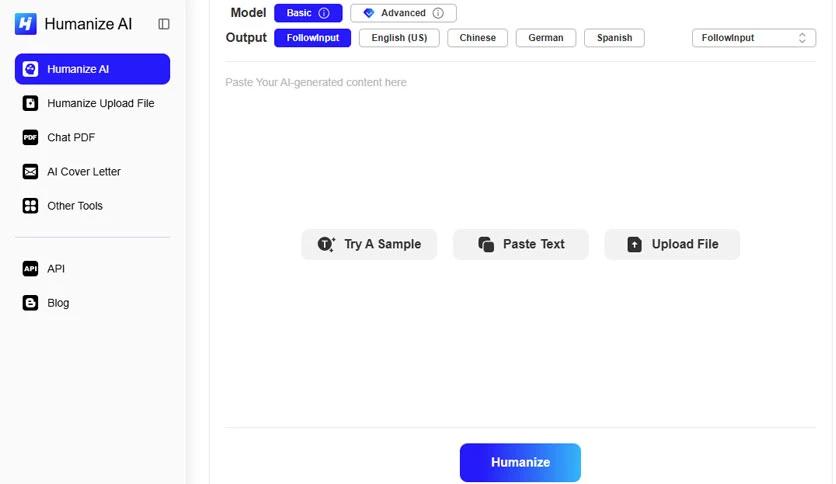The height and width of the screenshot is (484, 836).
Task: Click the Try A Sample text icon
Action: coord(326,244)
